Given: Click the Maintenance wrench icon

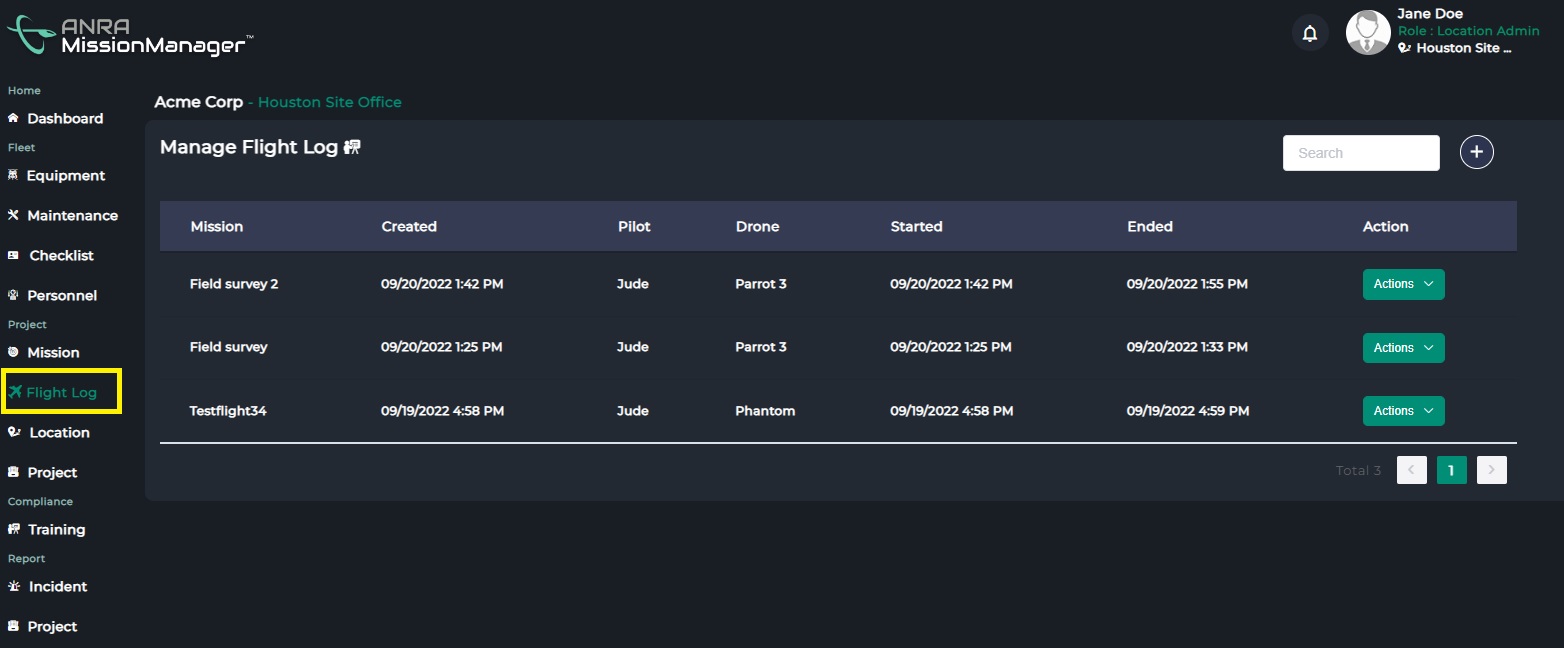Looking at the screenshot, I should point(13,215).
